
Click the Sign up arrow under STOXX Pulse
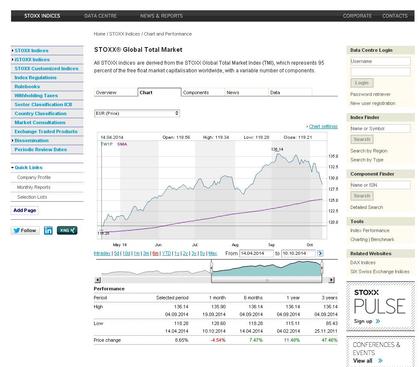(378, 321)
